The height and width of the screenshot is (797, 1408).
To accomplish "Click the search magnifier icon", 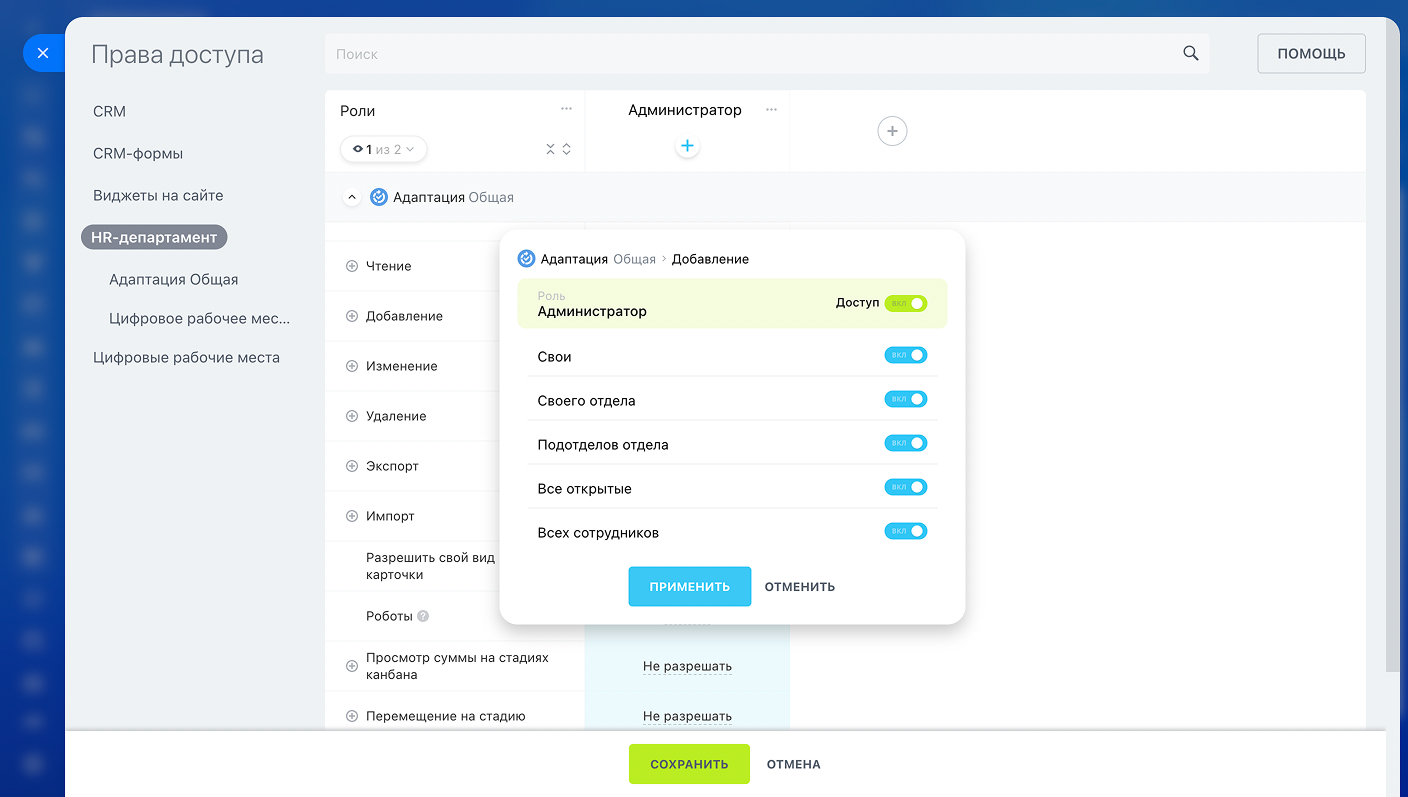I will click(x=1190, y=54).
